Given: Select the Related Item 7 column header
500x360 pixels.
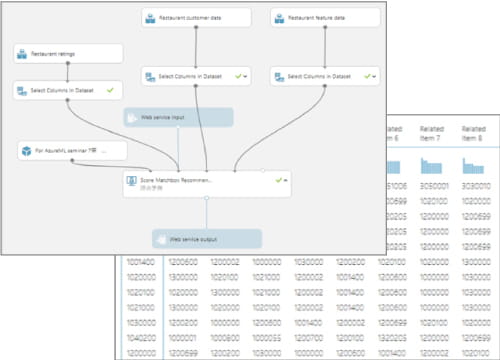Looking at the screenshot, I should pyautogui.click(x=432, y=133).
